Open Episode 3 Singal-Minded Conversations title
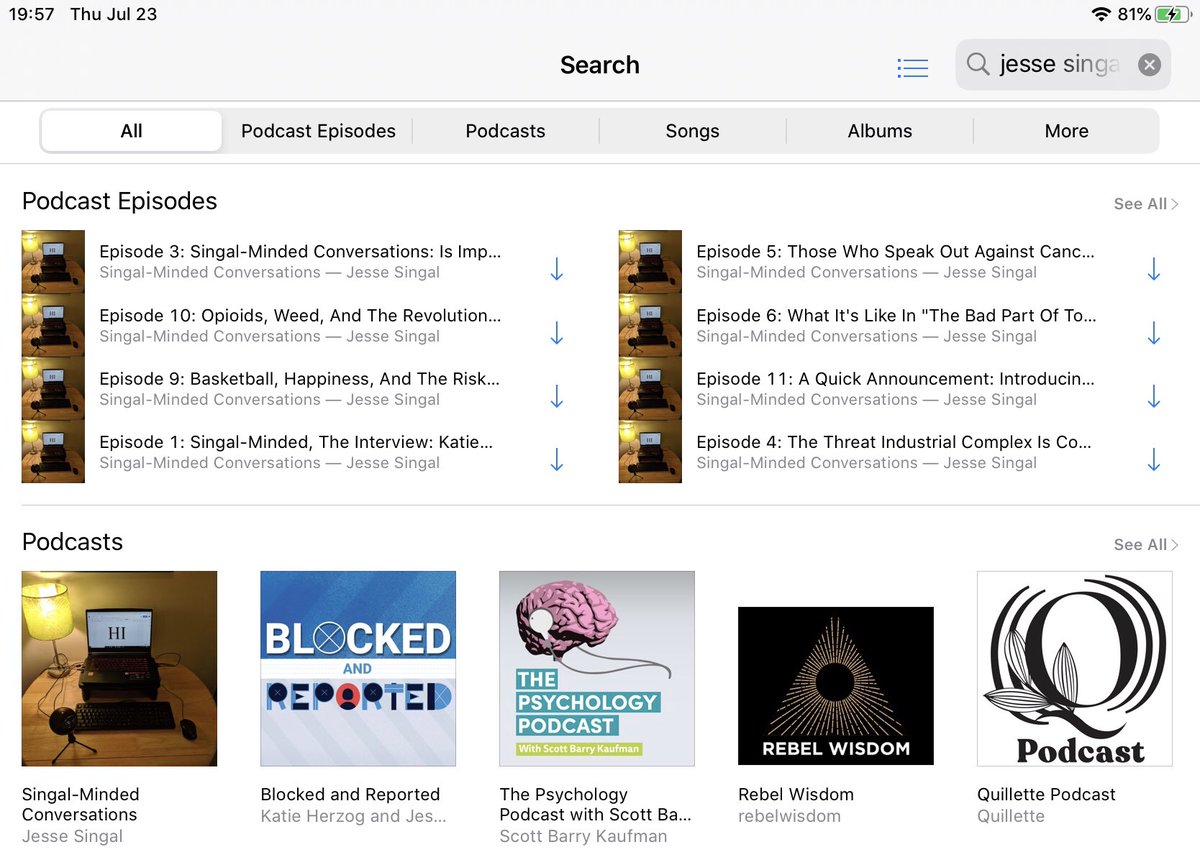Screen dimensions: 1200x865 coord(300,252)
